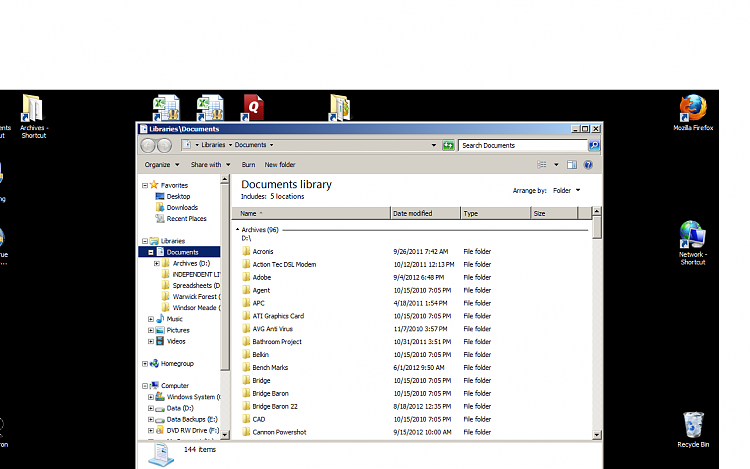The image size is (750, 469).
Task: Click navigation pane scroll down arrow
Action: coord(225,435)
